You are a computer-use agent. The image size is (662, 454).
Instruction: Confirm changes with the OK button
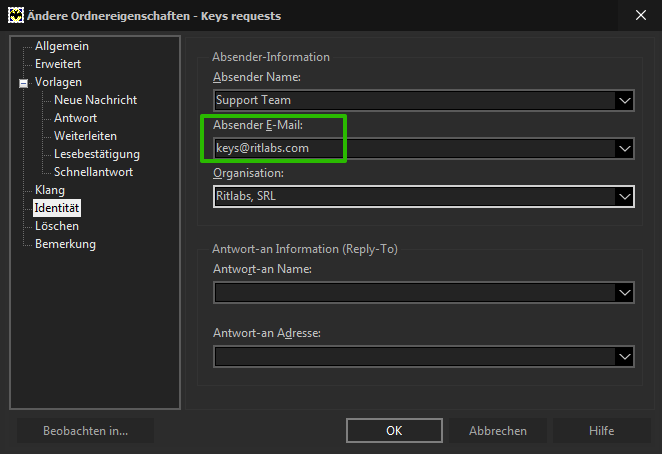point(394,431)
